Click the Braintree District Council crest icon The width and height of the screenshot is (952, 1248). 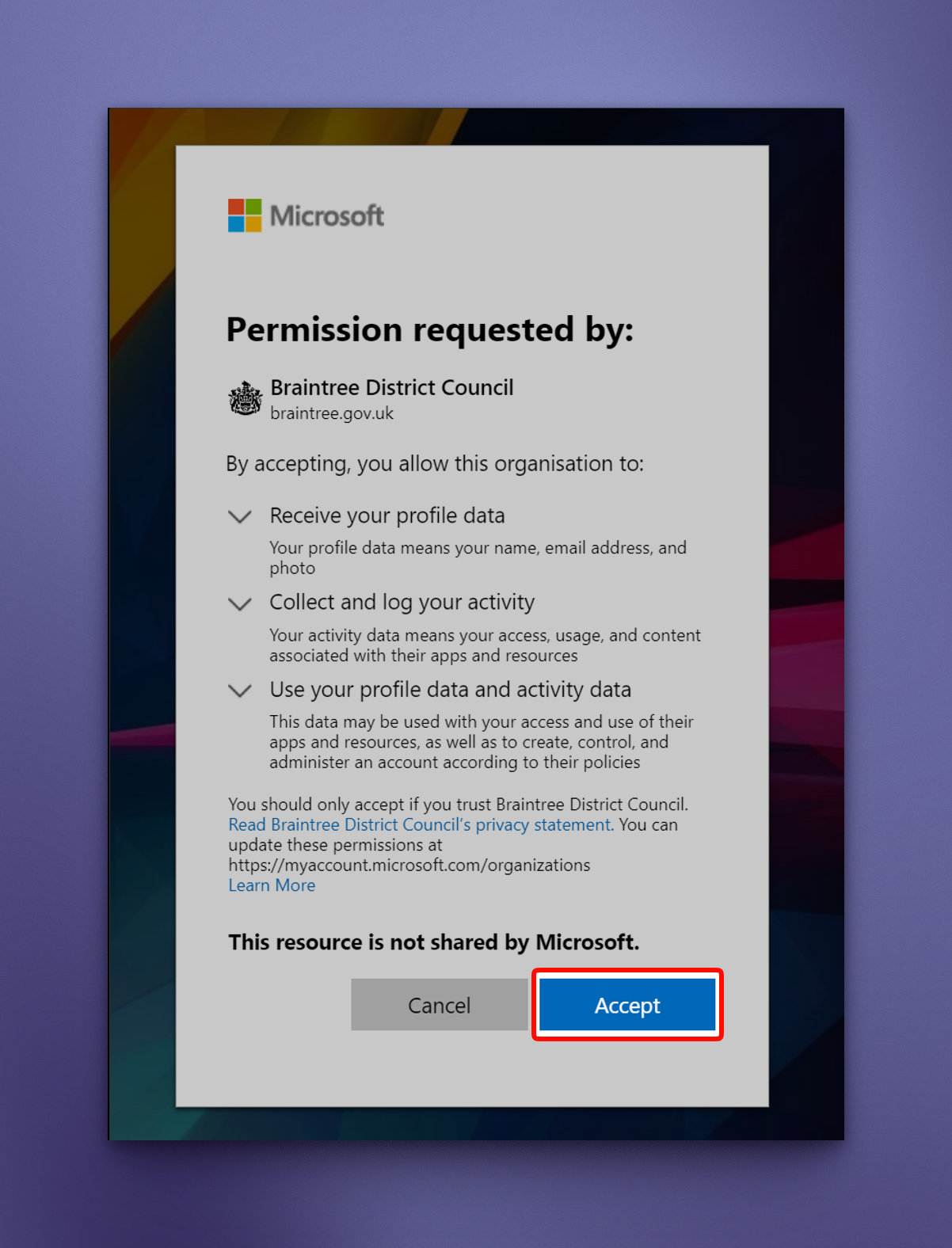pyautogui.click(x=246, y=398)
